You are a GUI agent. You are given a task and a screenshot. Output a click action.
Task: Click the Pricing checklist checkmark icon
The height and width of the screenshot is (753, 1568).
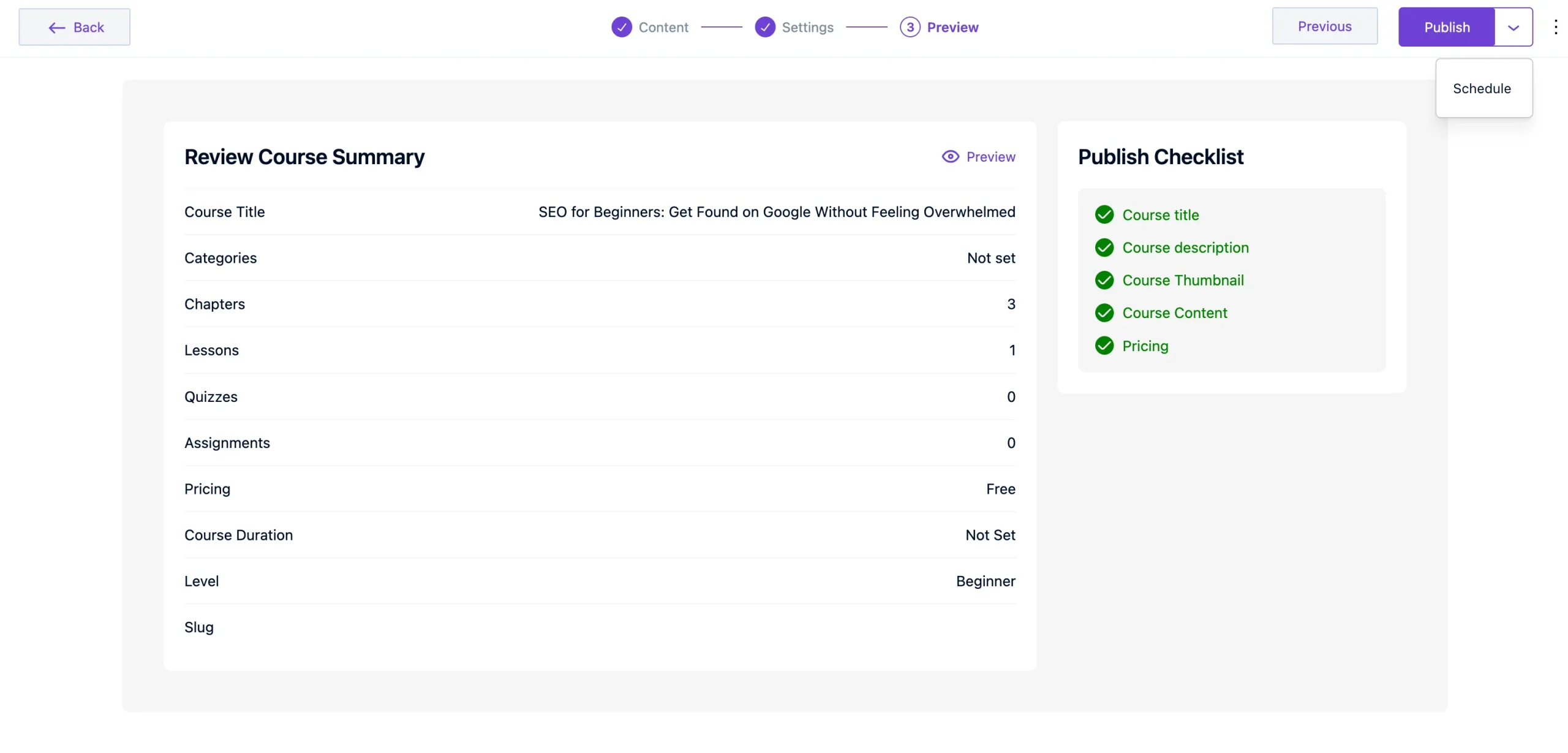[1104, 346]
